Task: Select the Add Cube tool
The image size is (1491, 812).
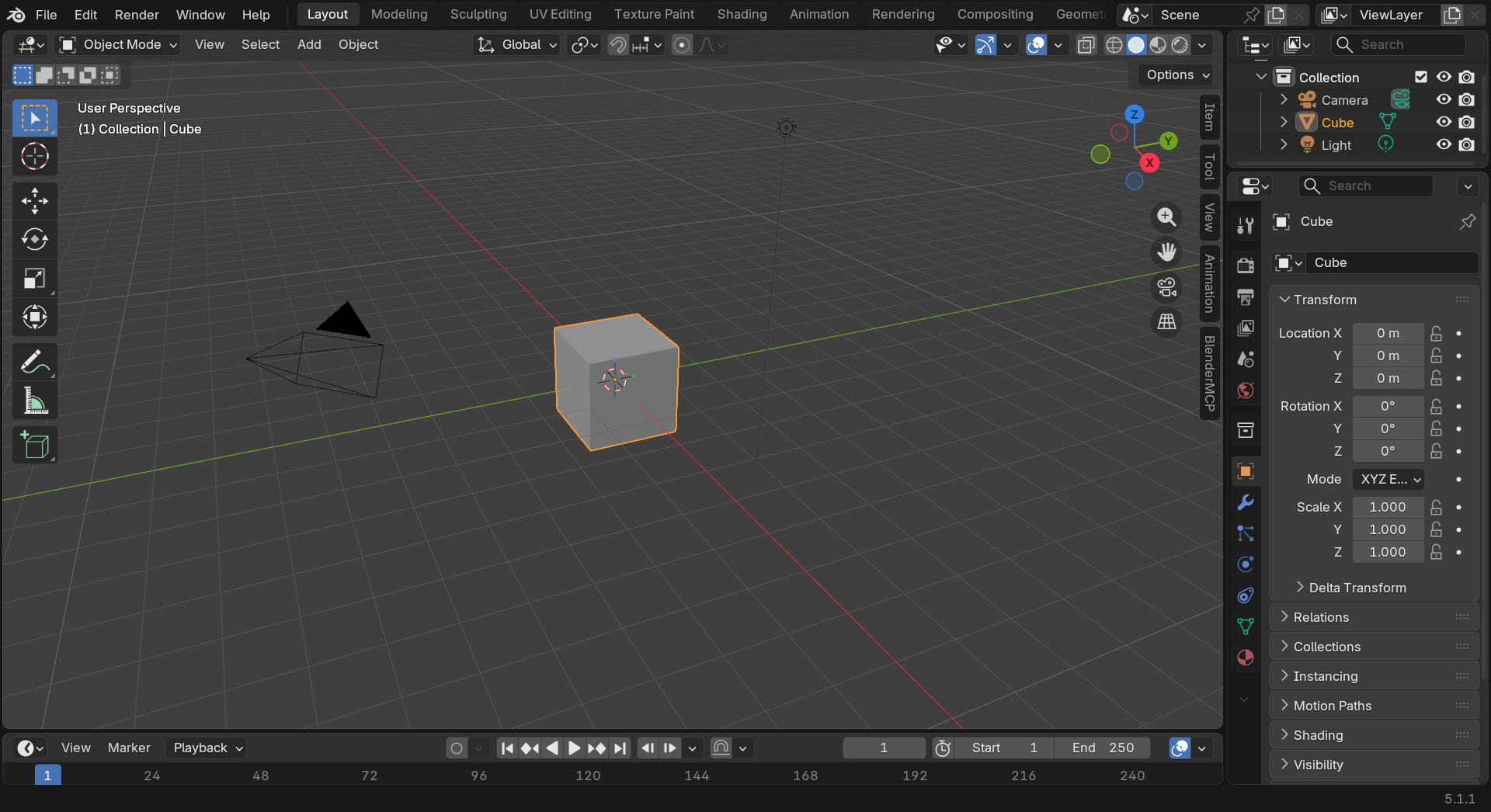Action: coord(34,445)
